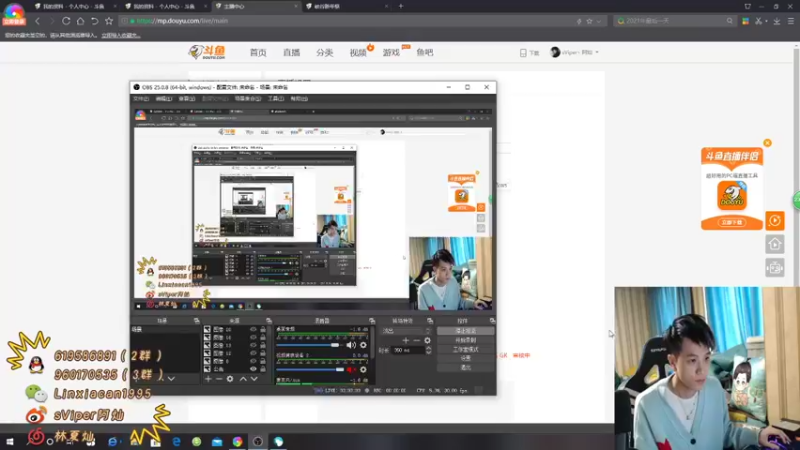
Task: Open source properties gear in sources toolbar
Action: [x=230, y=379]
